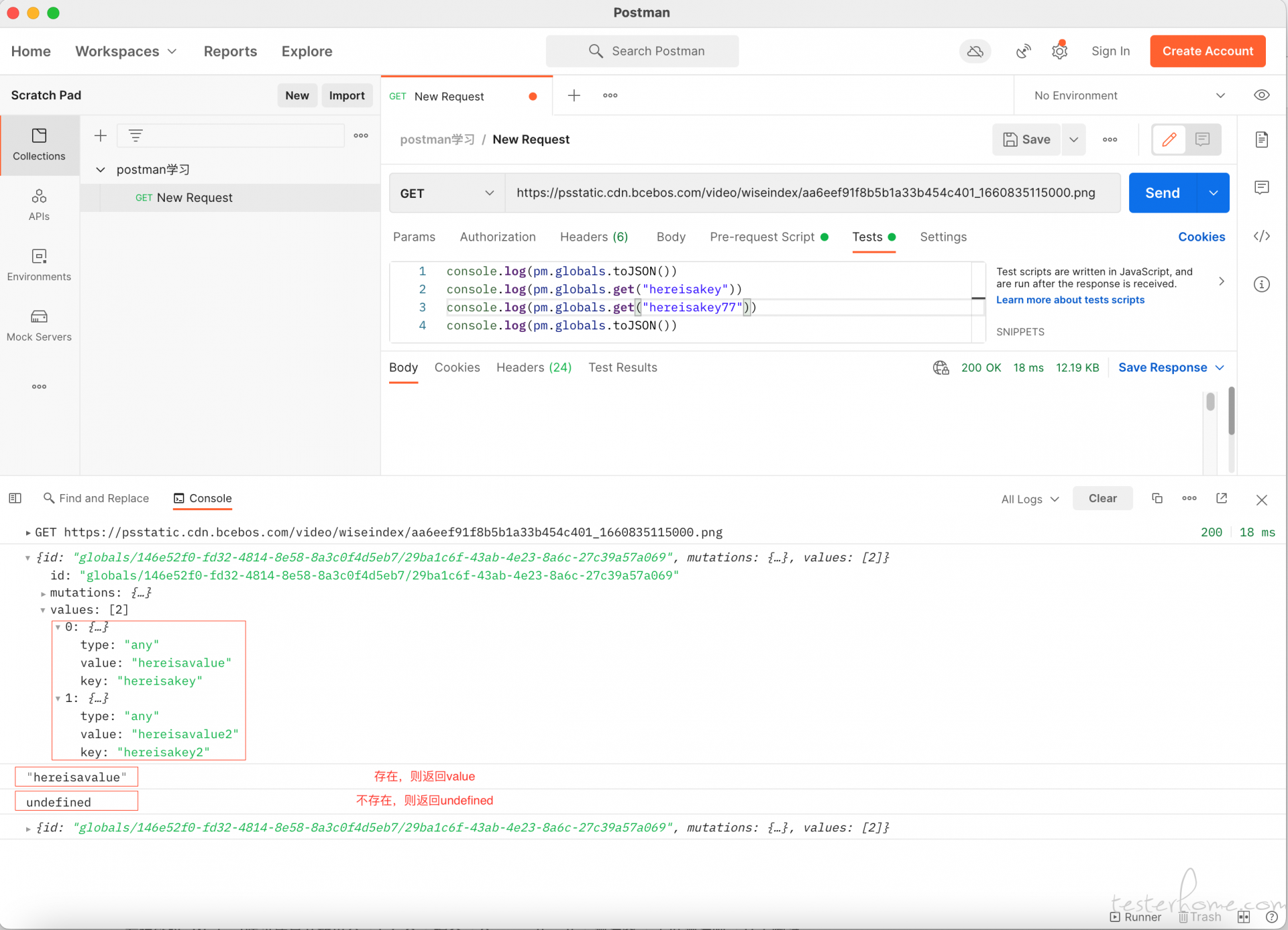Add a new collection with plus icon
Image resolution: width=1288 pixels, height=930 pixels.
pyautogui.click(x=101, y=136)
